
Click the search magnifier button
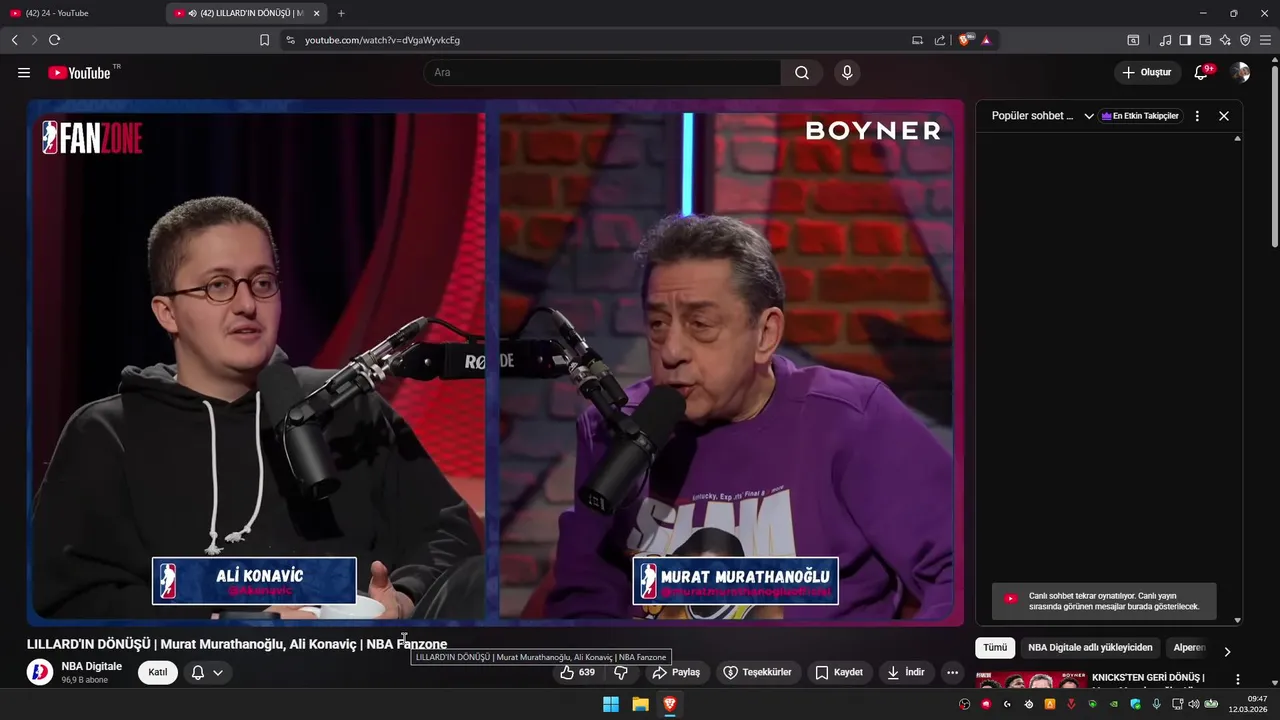pyautogui.click(x=802, y=73)
